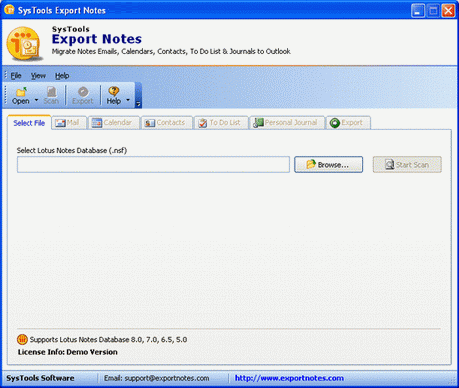
Task: Open the File menu
Action: 16,76
